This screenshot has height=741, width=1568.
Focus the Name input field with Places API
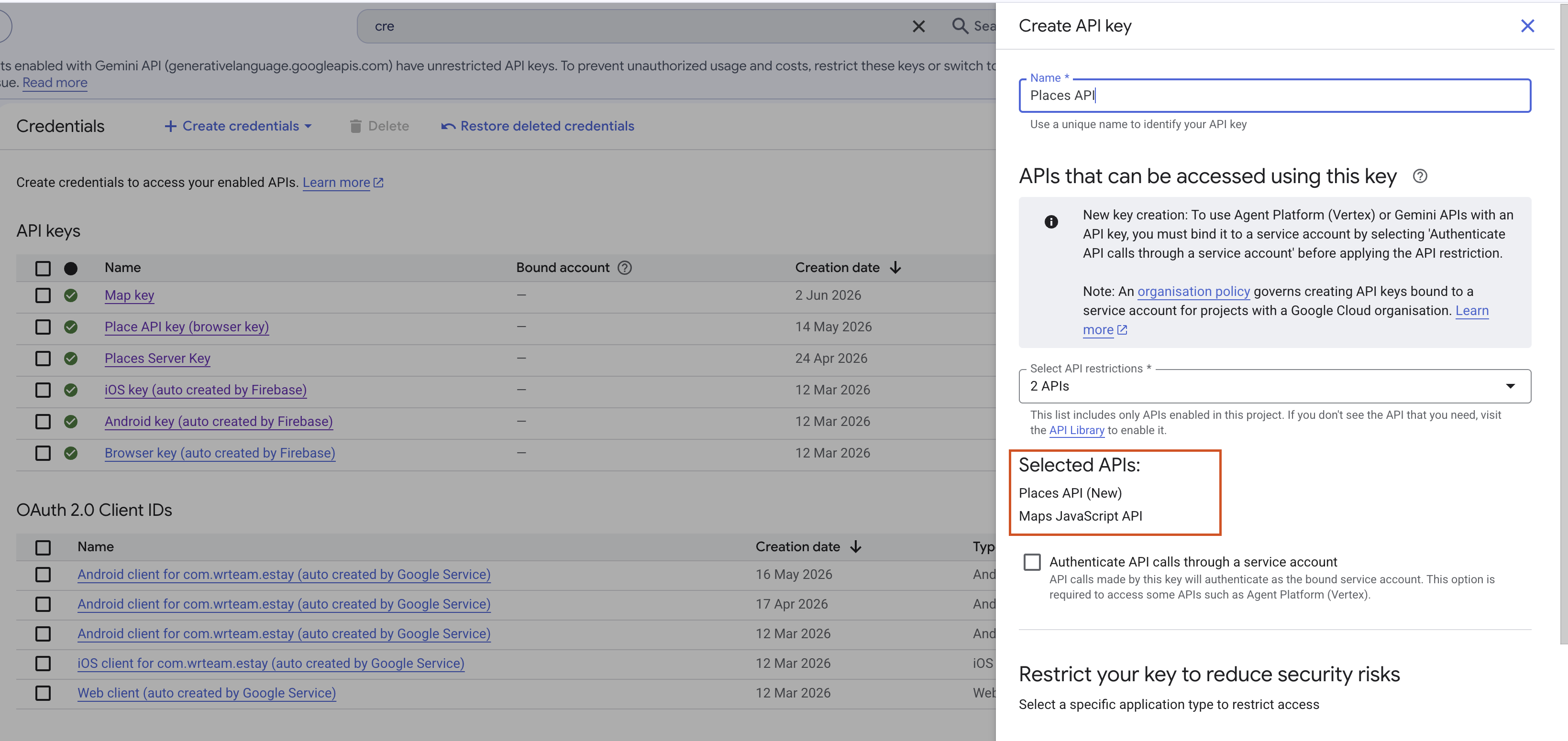pos(1275,96)
